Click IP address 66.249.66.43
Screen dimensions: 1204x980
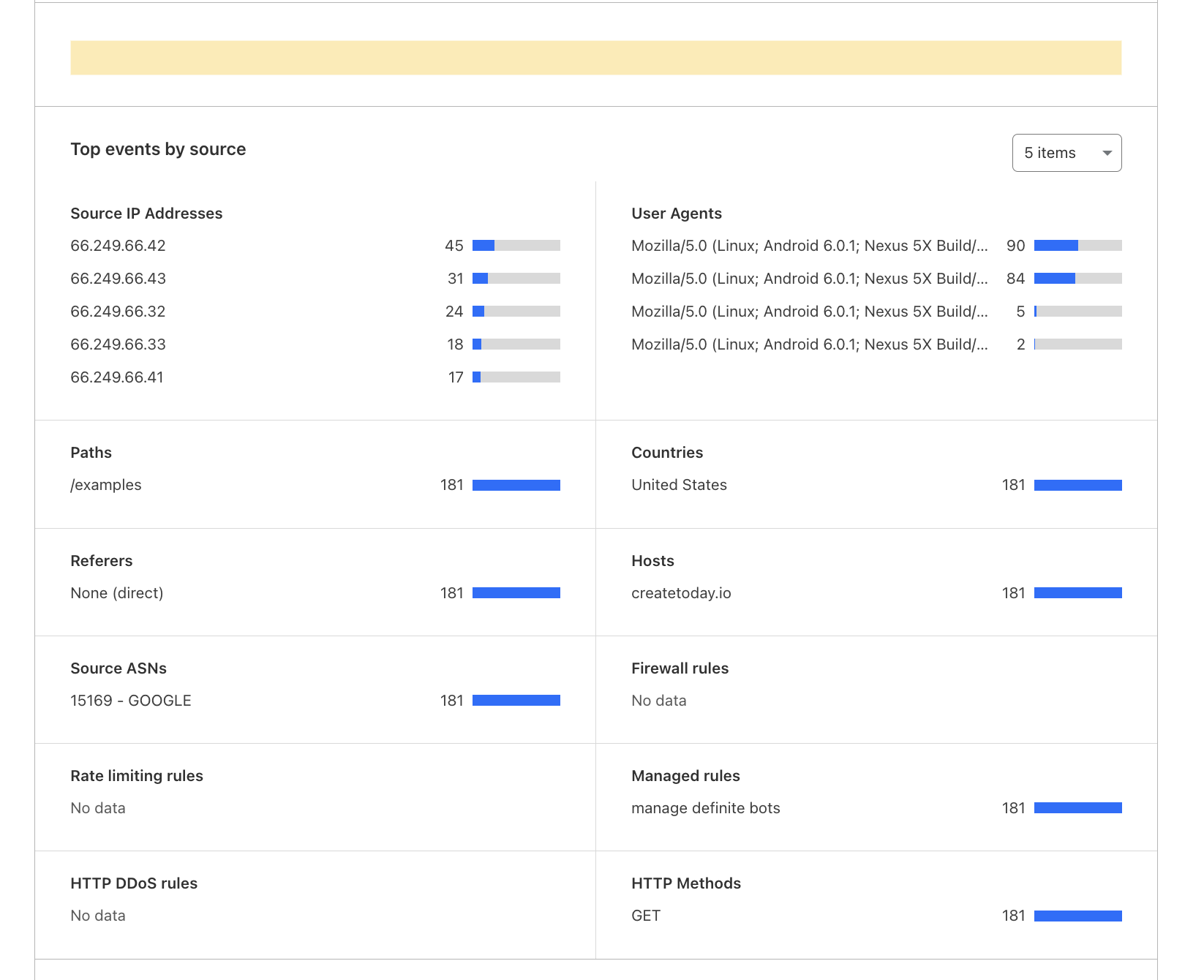click(118, 279)
